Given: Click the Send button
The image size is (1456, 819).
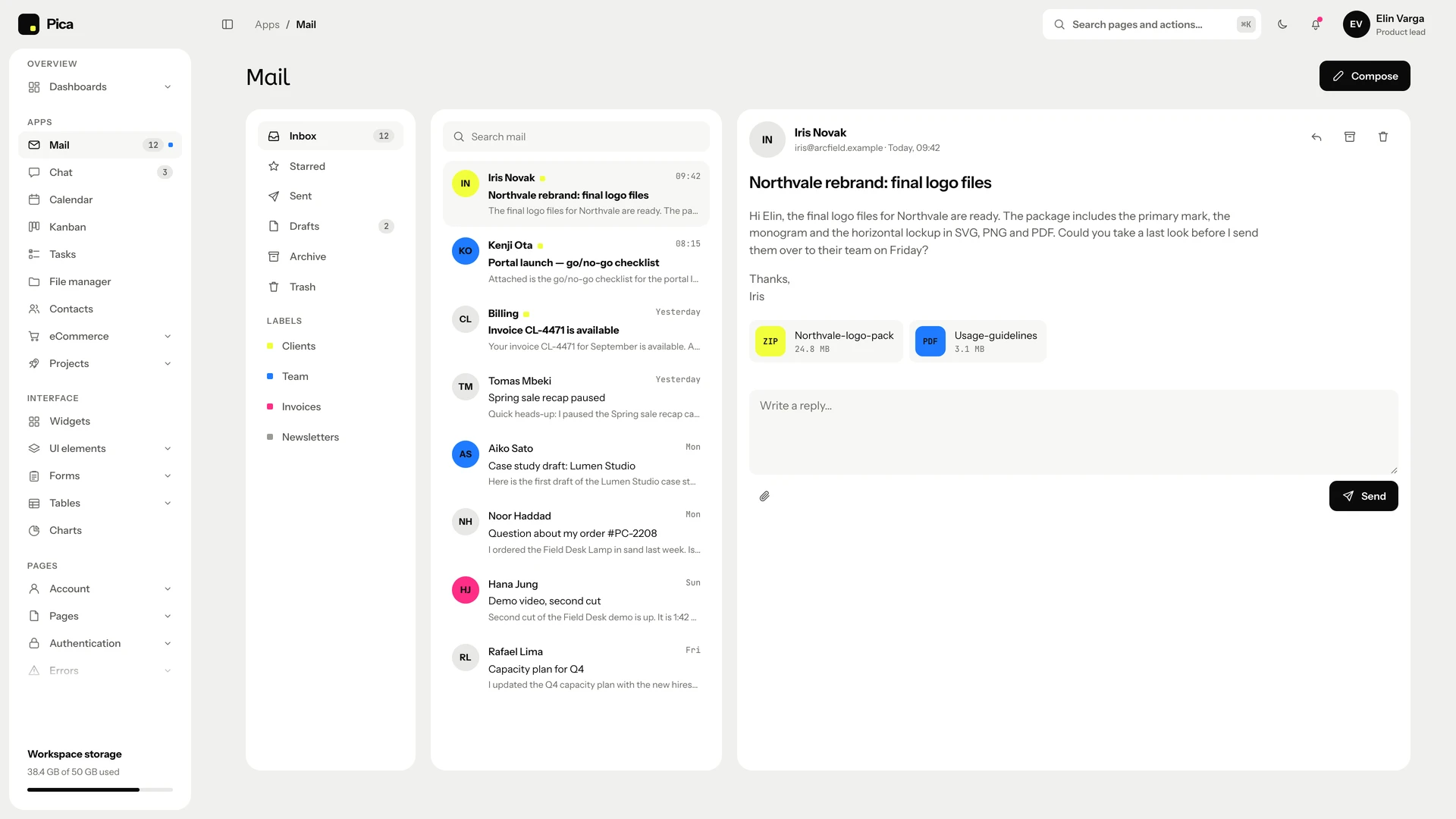Looking at the screenshot, I should [1363, 496].
